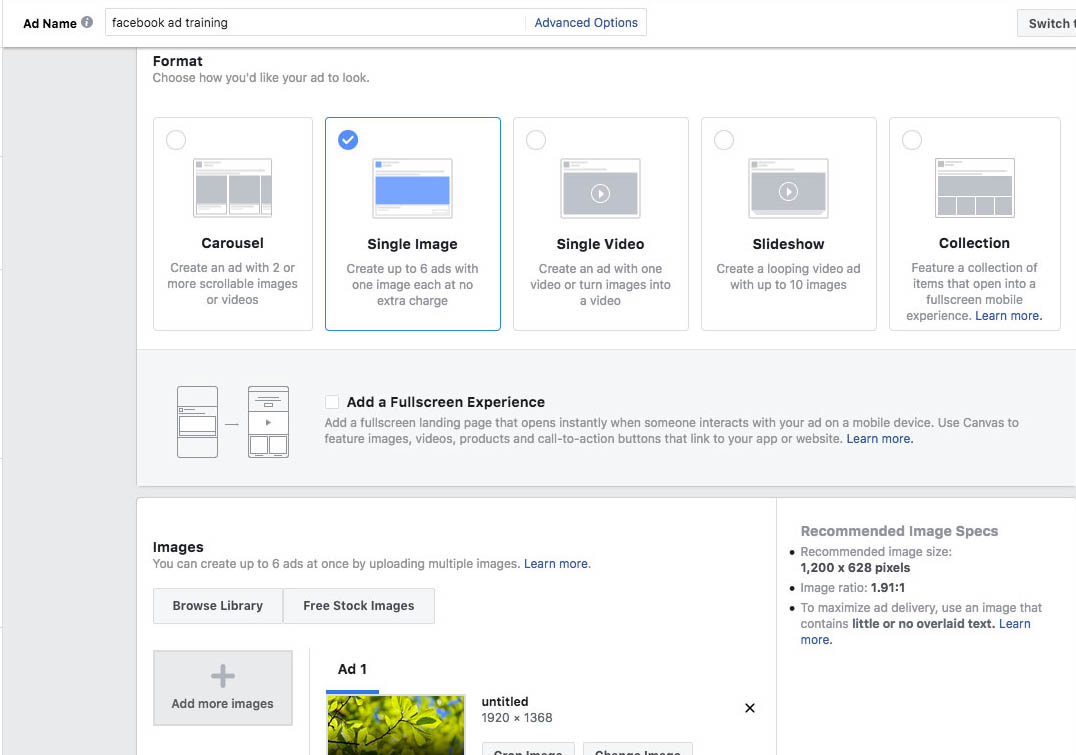Image resolution: width=1076 pixels, height=755 pixels.
Task: Click the green leaves image thumbnail
Action: [x=396, y=725]
